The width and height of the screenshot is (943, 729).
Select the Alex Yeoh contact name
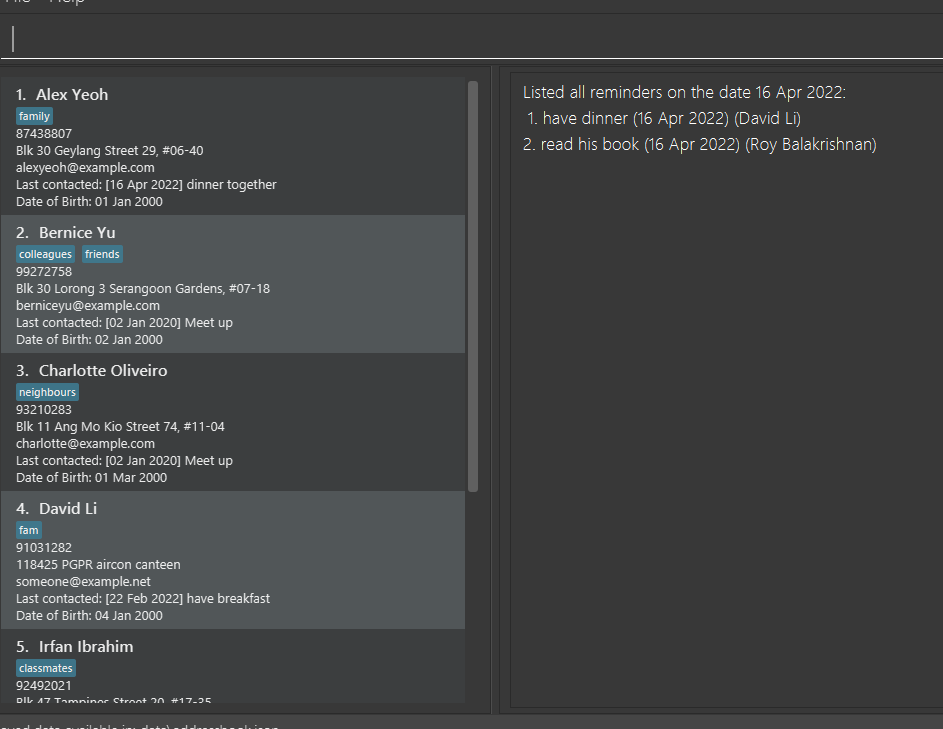(72, 94)
